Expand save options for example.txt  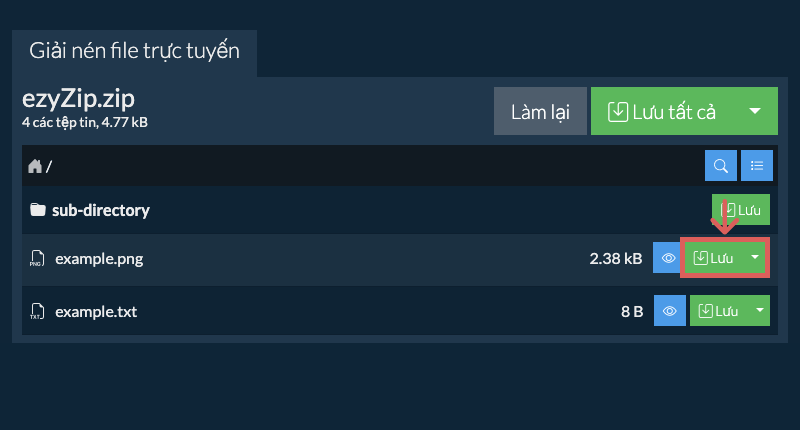[x=759, y=311]
